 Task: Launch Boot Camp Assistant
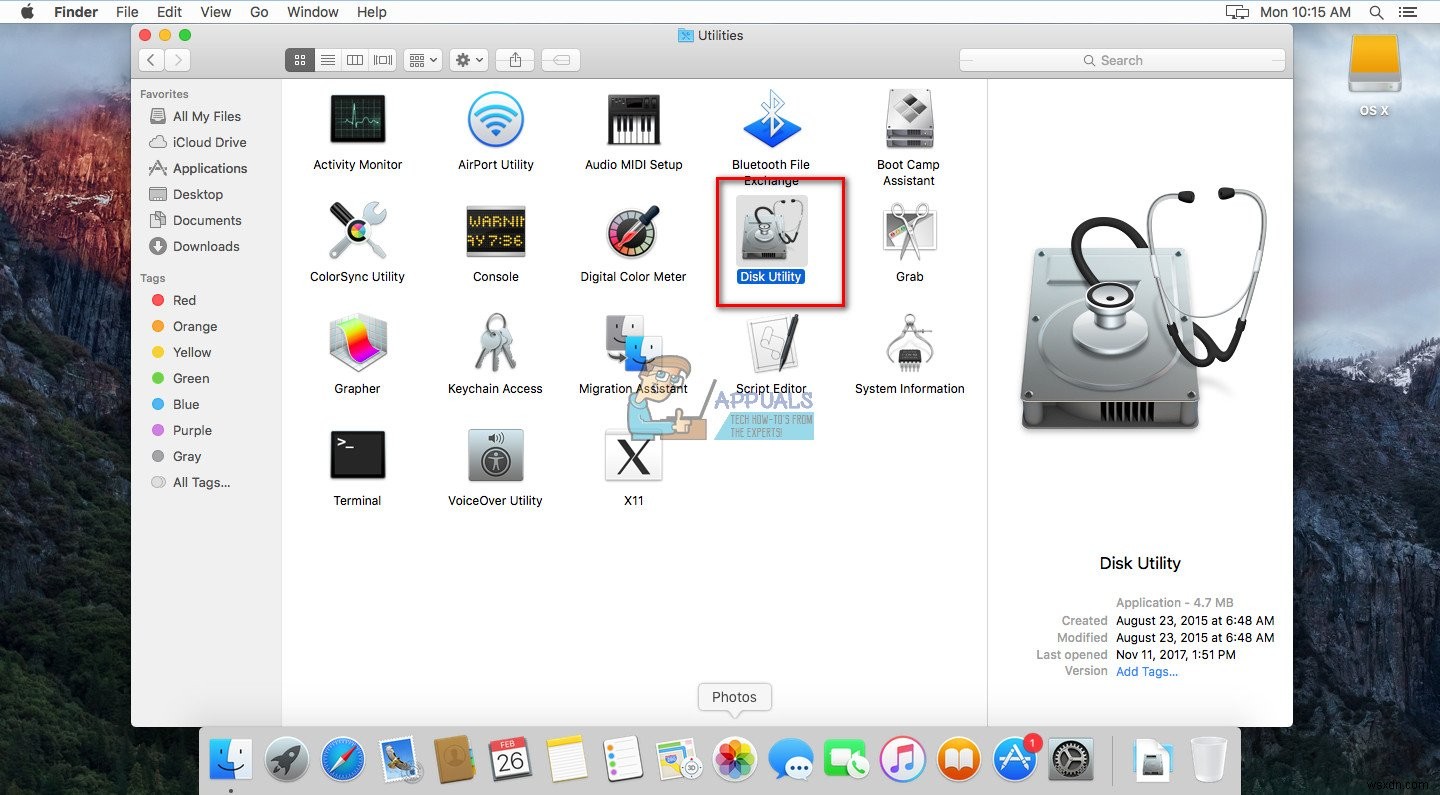point(908,118)
